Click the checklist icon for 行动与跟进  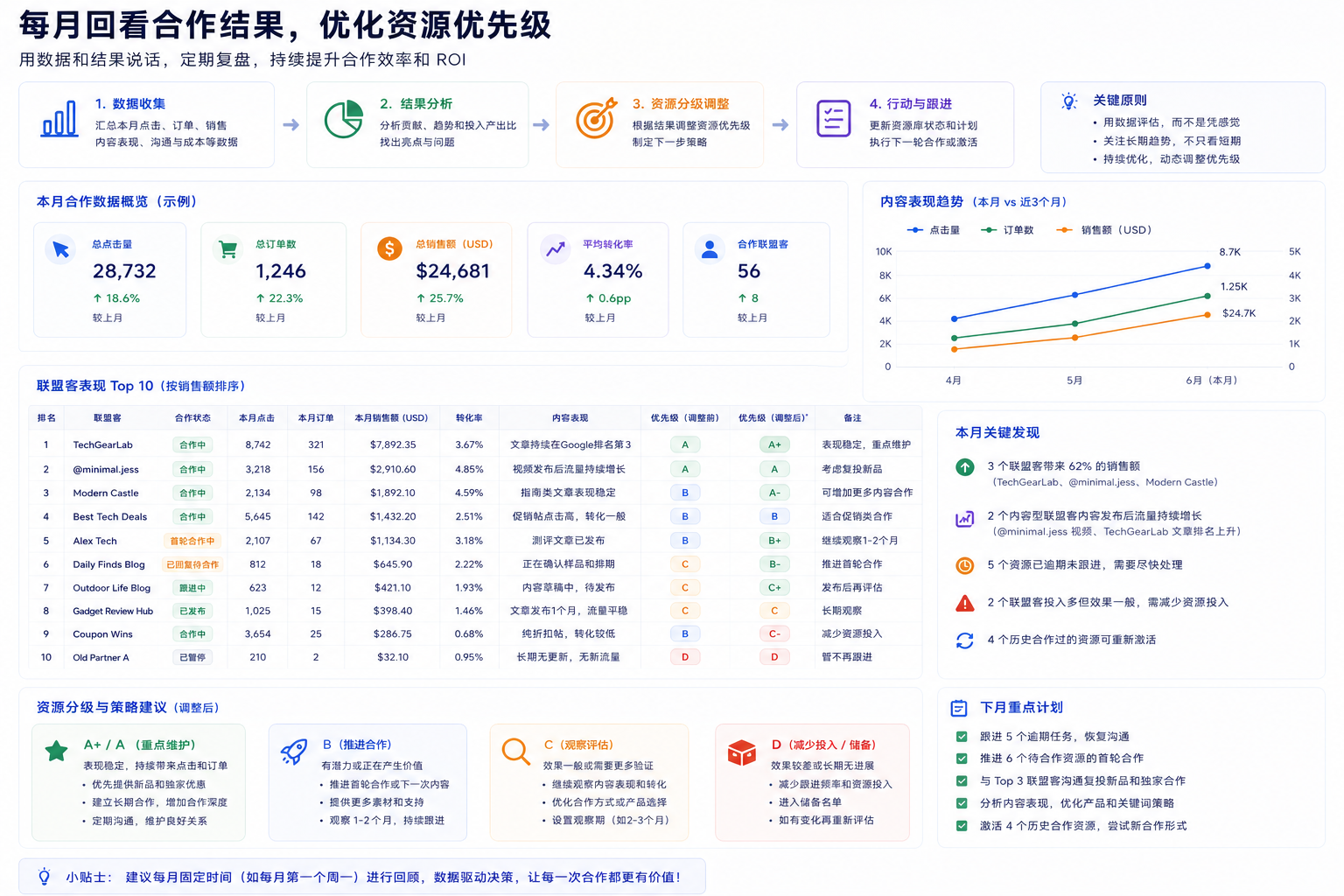(x=833, y=119)
